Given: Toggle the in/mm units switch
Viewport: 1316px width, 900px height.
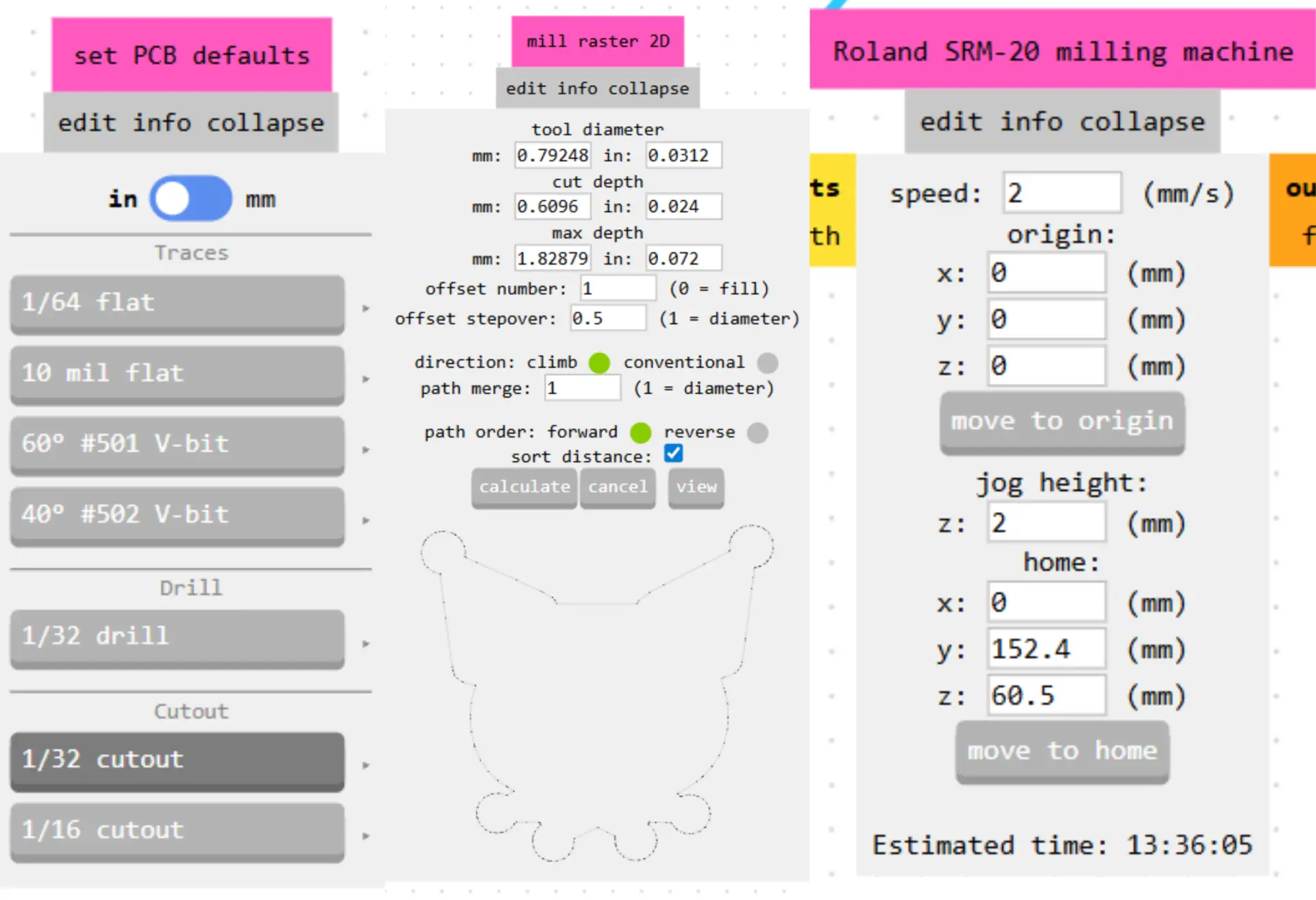Looking at the screenshot, I should [191, 199].
